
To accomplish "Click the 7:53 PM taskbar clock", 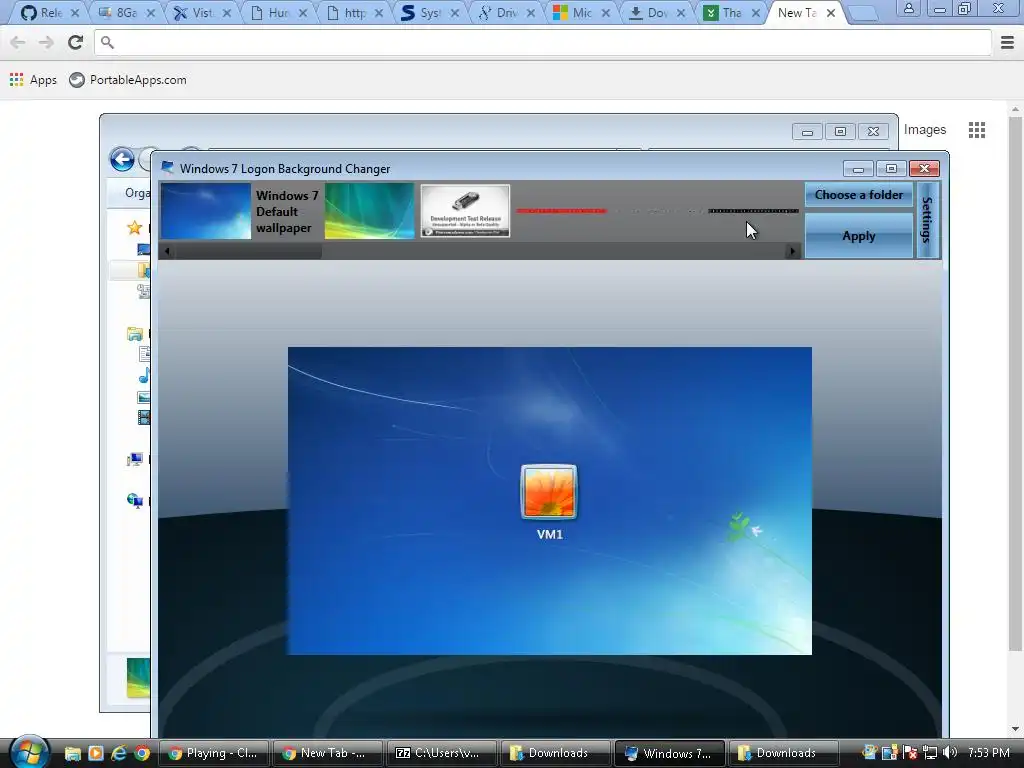I will 989,752.
